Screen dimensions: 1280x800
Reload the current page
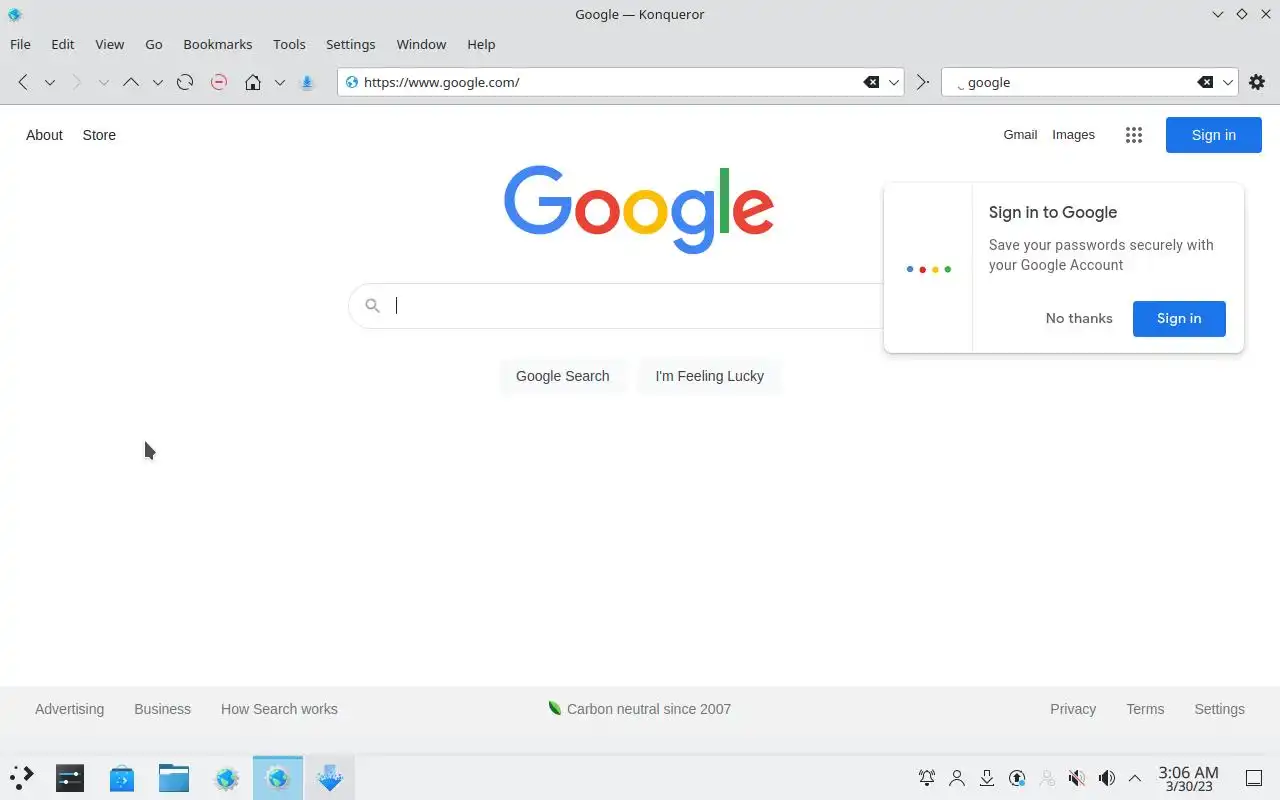coord(185,82)
